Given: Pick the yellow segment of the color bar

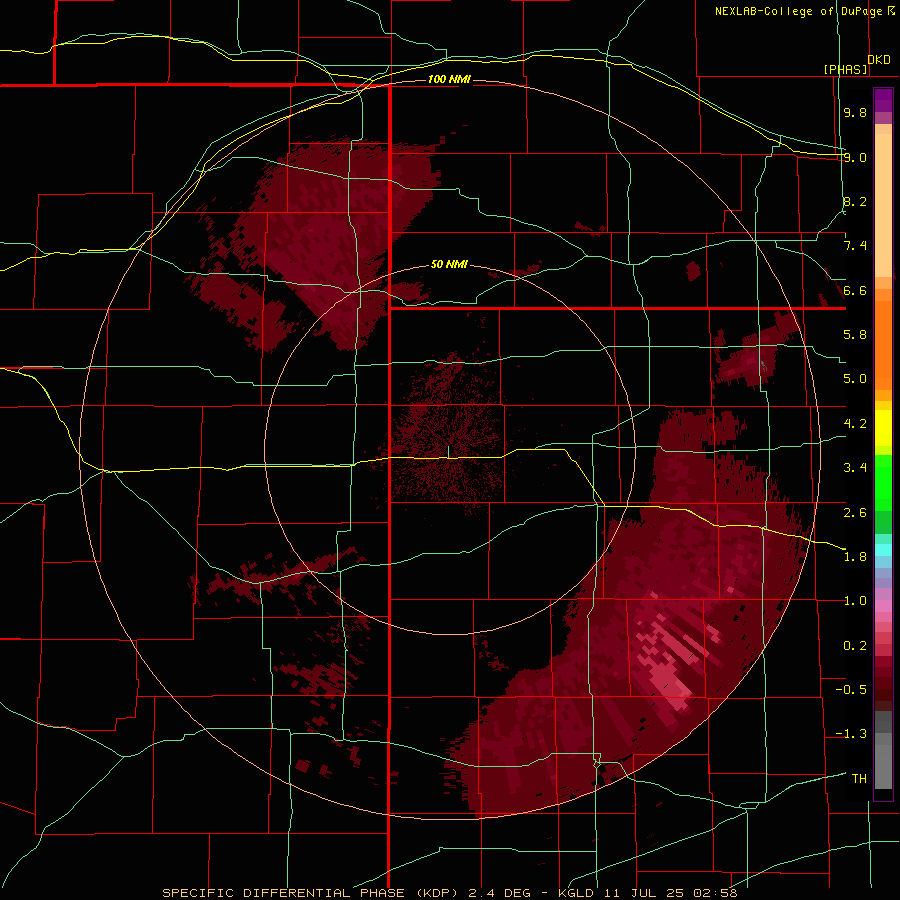Looking at the screenshot, I should point(883,428).
